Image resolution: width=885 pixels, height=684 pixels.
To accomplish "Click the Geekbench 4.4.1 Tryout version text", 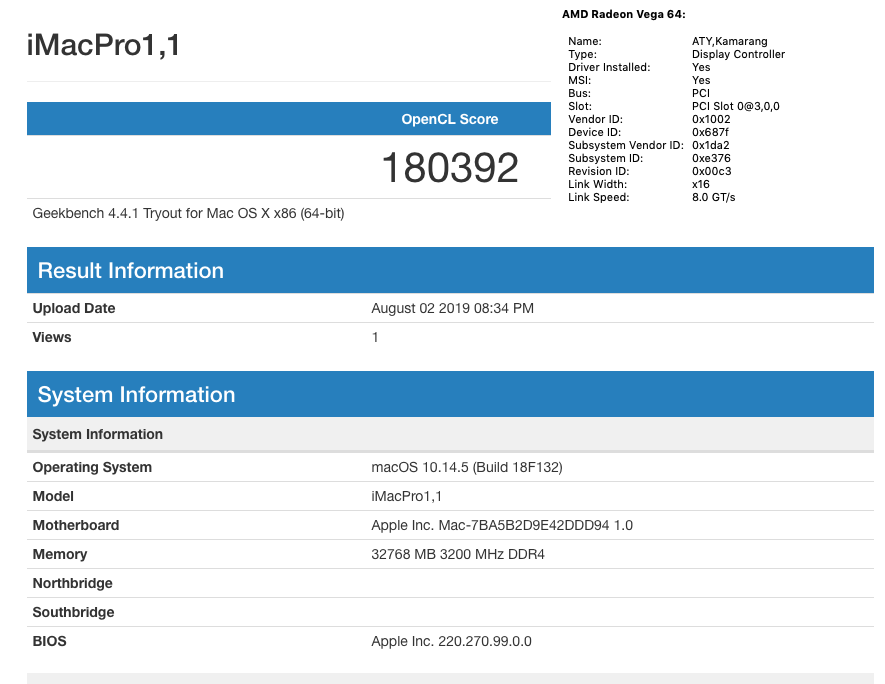I will click(188, 213).
